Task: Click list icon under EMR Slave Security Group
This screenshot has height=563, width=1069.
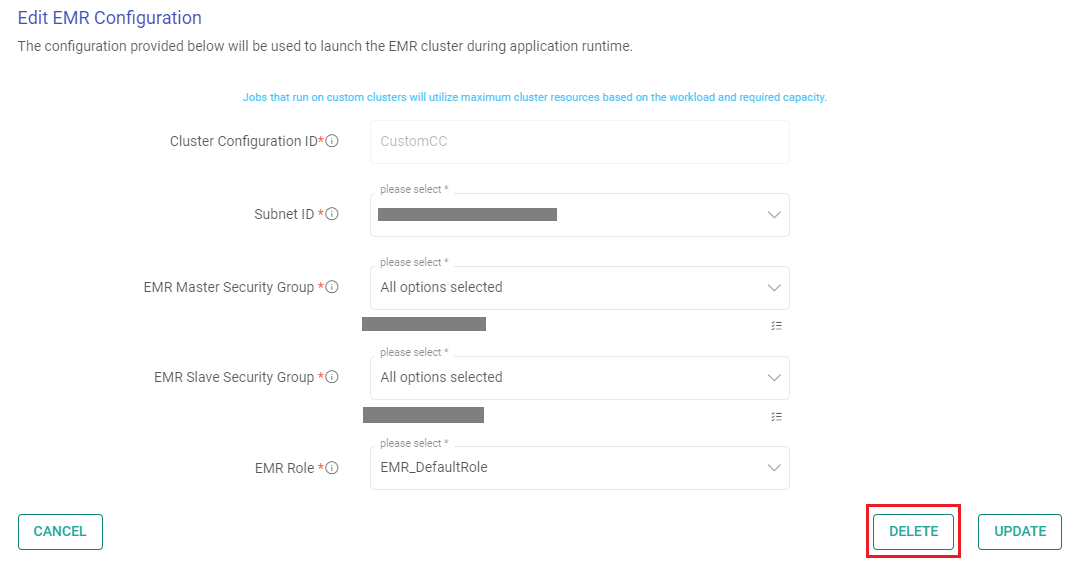Action: (x=776, y=416)
